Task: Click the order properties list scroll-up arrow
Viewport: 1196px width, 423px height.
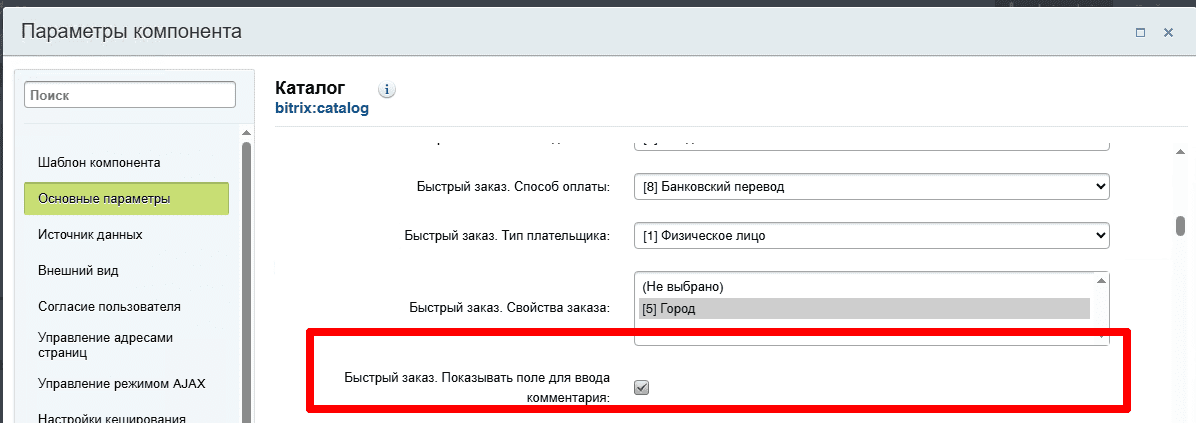Action: [x=1101, y=281]
